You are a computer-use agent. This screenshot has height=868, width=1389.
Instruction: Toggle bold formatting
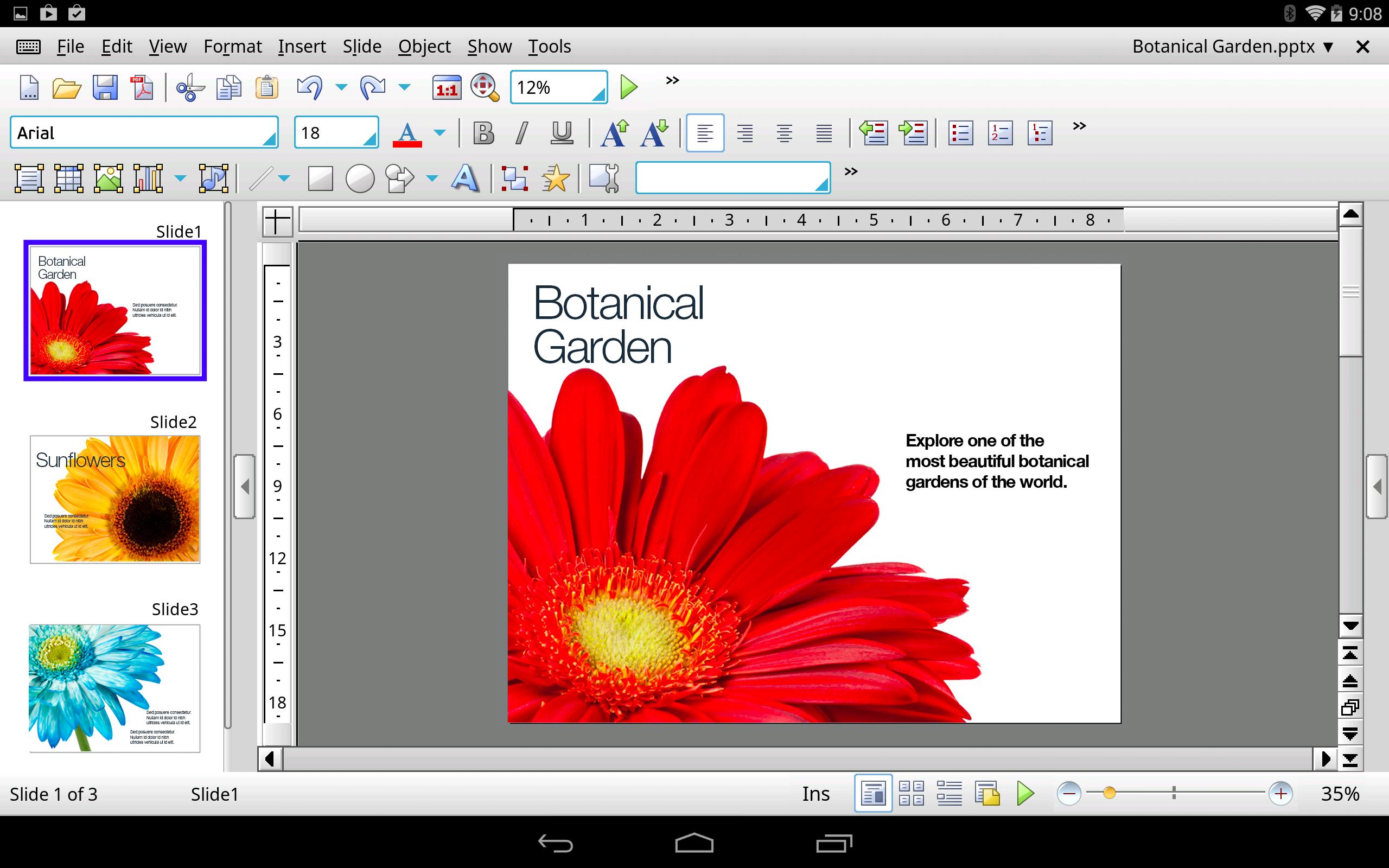483,132
